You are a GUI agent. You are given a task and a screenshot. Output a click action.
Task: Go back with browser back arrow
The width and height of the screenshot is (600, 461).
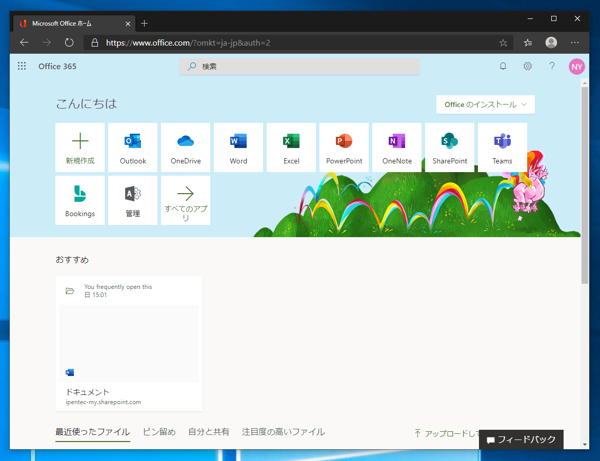[x=24, y=42]
